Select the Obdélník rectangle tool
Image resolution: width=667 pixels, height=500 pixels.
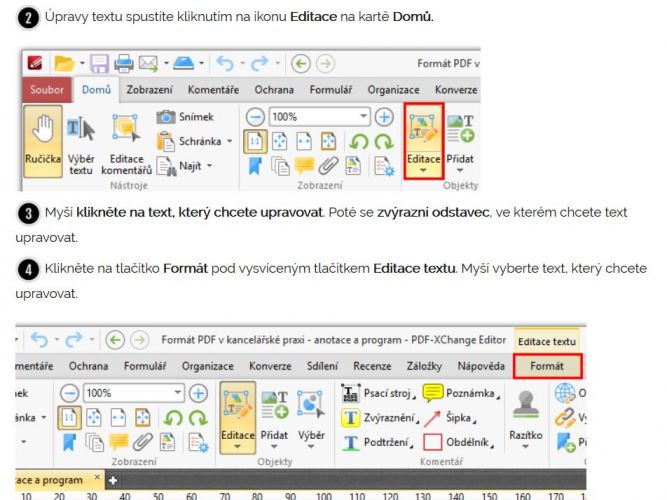pos(459,443)
